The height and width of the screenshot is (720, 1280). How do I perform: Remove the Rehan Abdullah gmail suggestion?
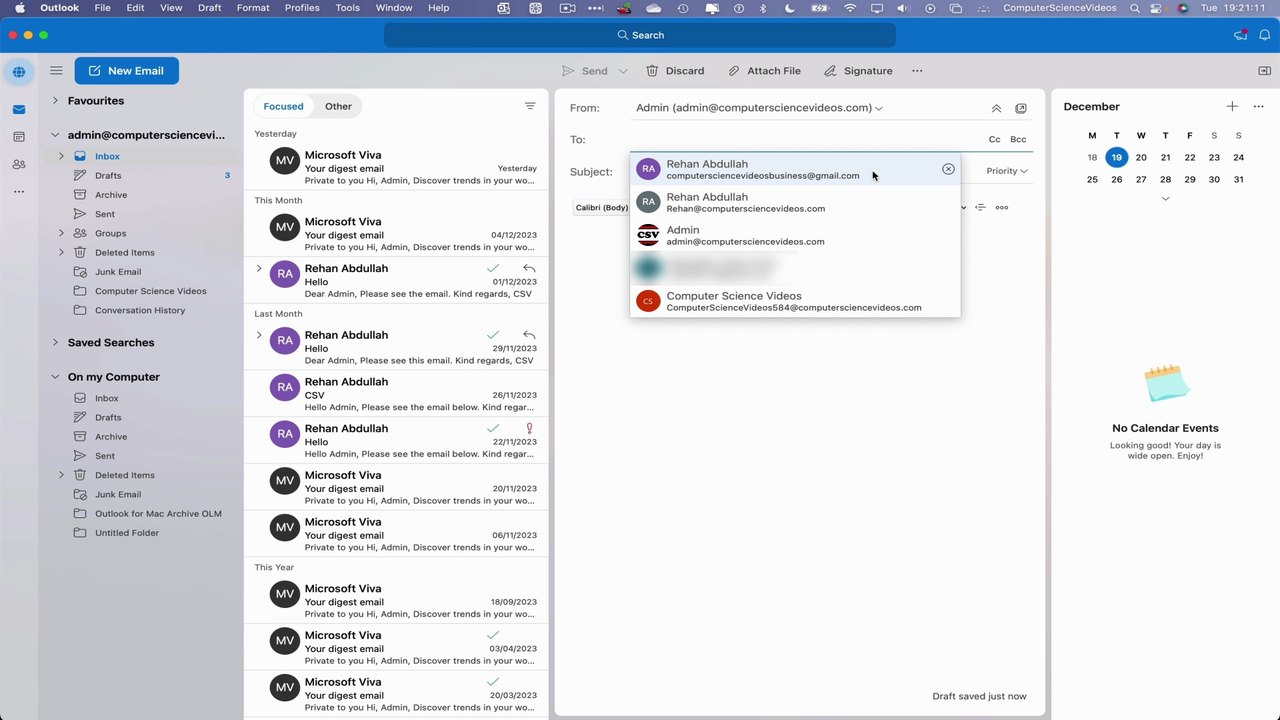click(x=948, y=169)
